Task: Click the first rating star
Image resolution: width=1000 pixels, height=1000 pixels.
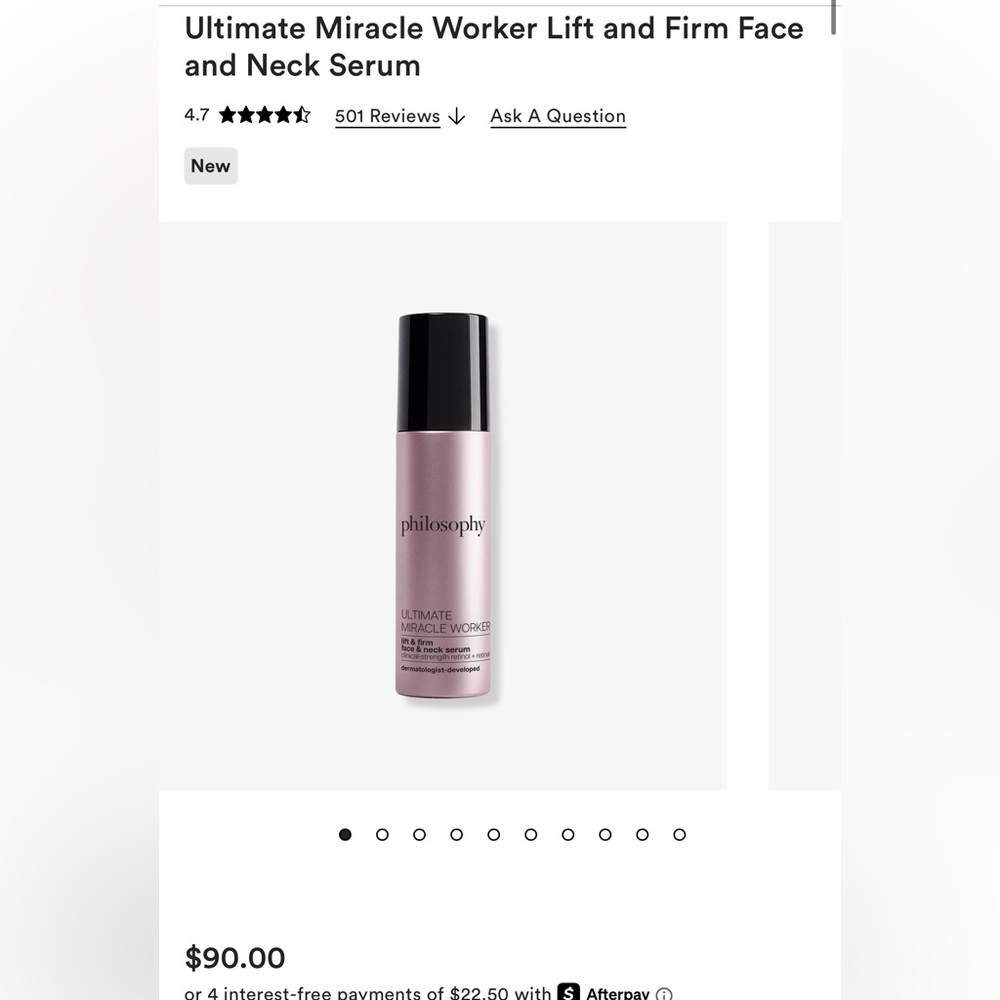Action: (x=228, y=114)
